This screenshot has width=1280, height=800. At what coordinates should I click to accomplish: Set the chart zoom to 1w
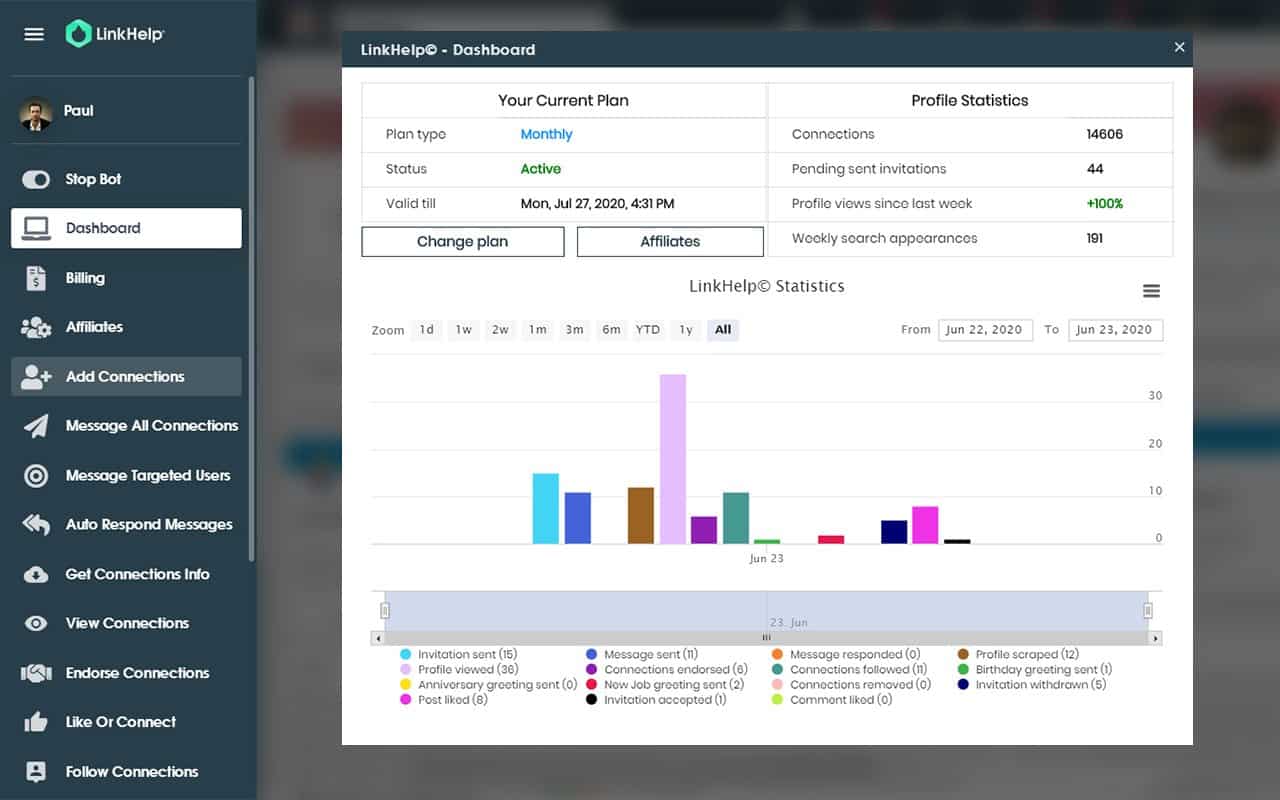click(464, 330)
